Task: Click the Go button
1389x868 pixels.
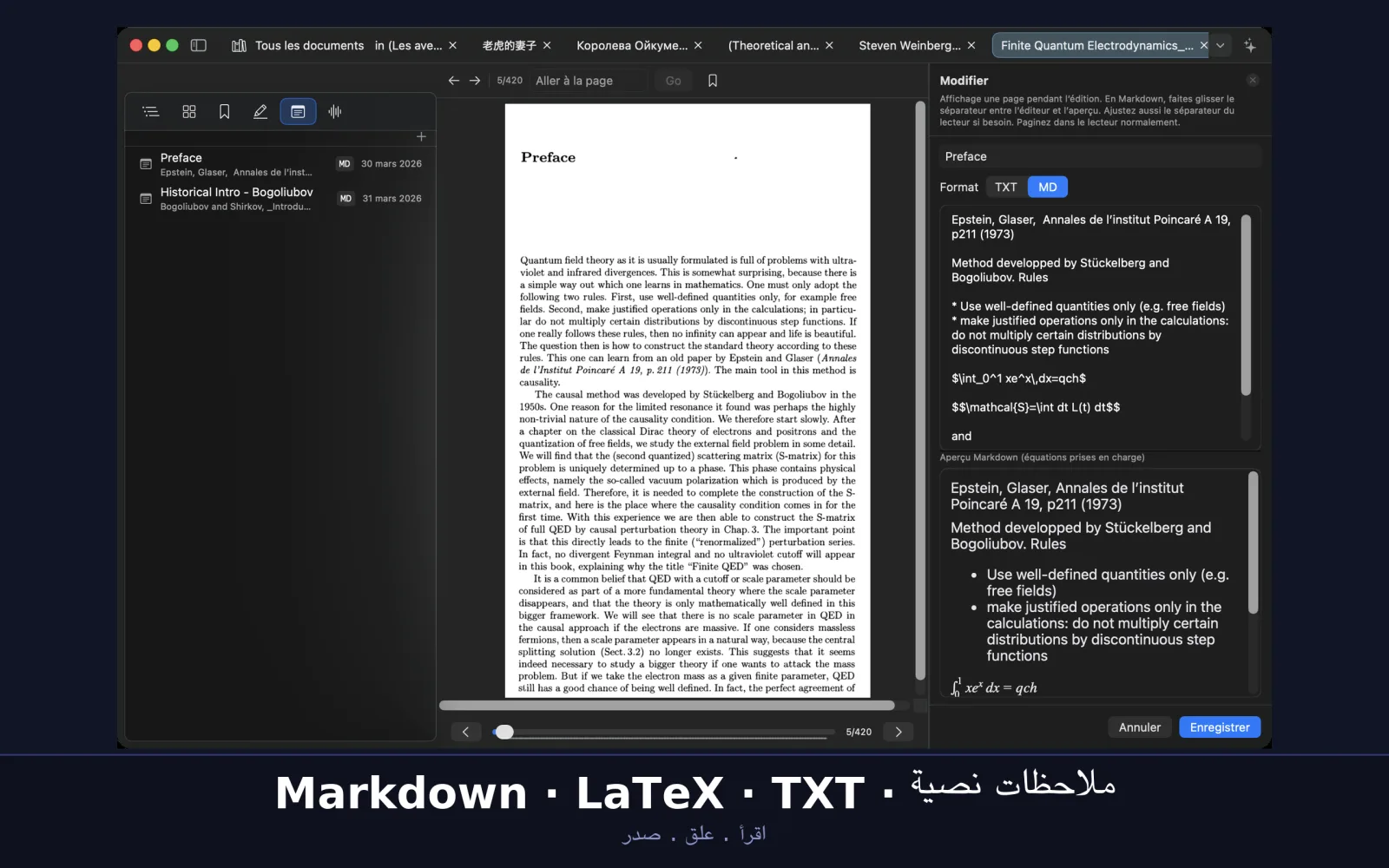Action: click(x=673, y=81)
